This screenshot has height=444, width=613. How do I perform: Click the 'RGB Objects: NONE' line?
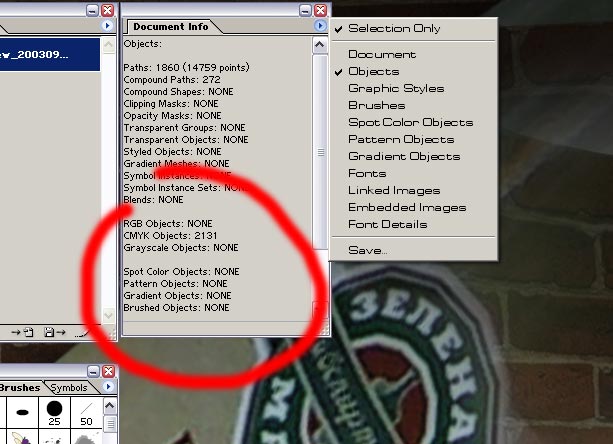pos(168,224)
